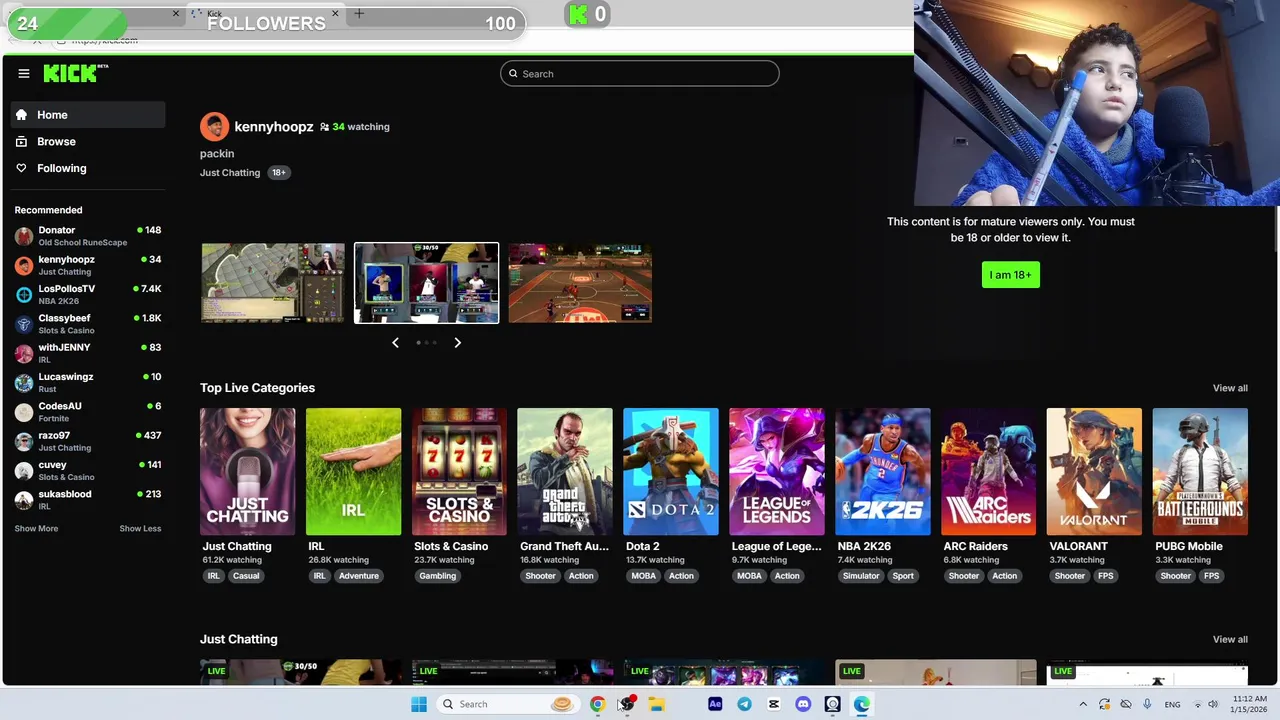Click the 18+ tag badge

(x=279, y=173)
